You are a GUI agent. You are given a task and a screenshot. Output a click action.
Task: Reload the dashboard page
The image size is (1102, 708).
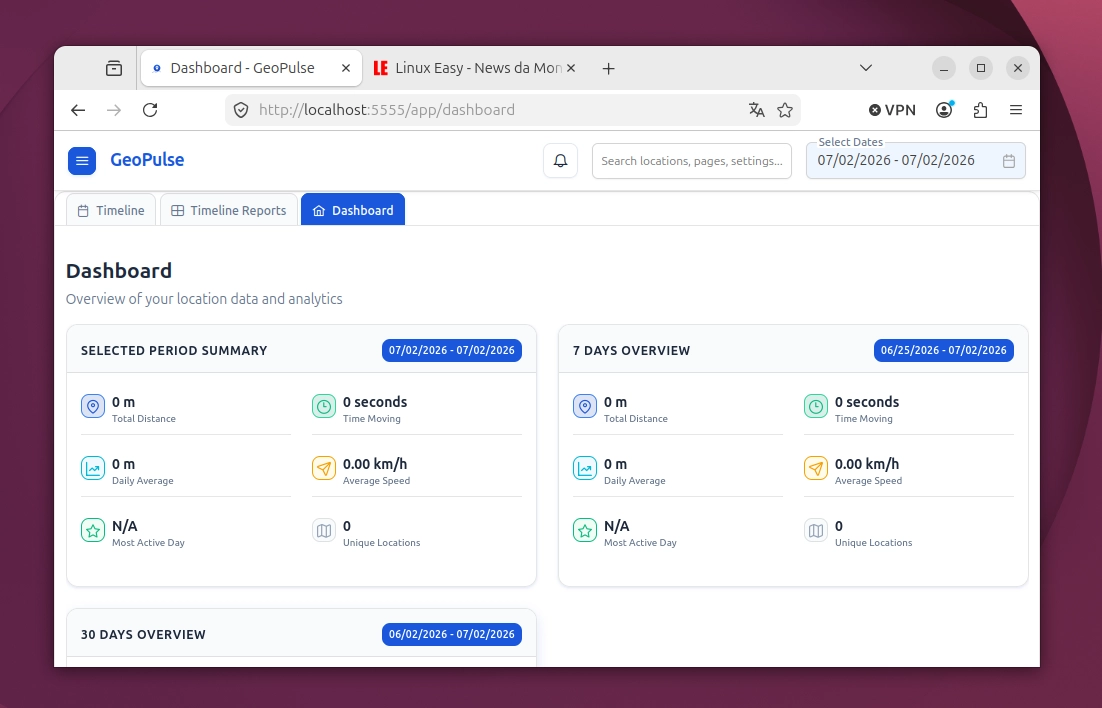[150, 110]
